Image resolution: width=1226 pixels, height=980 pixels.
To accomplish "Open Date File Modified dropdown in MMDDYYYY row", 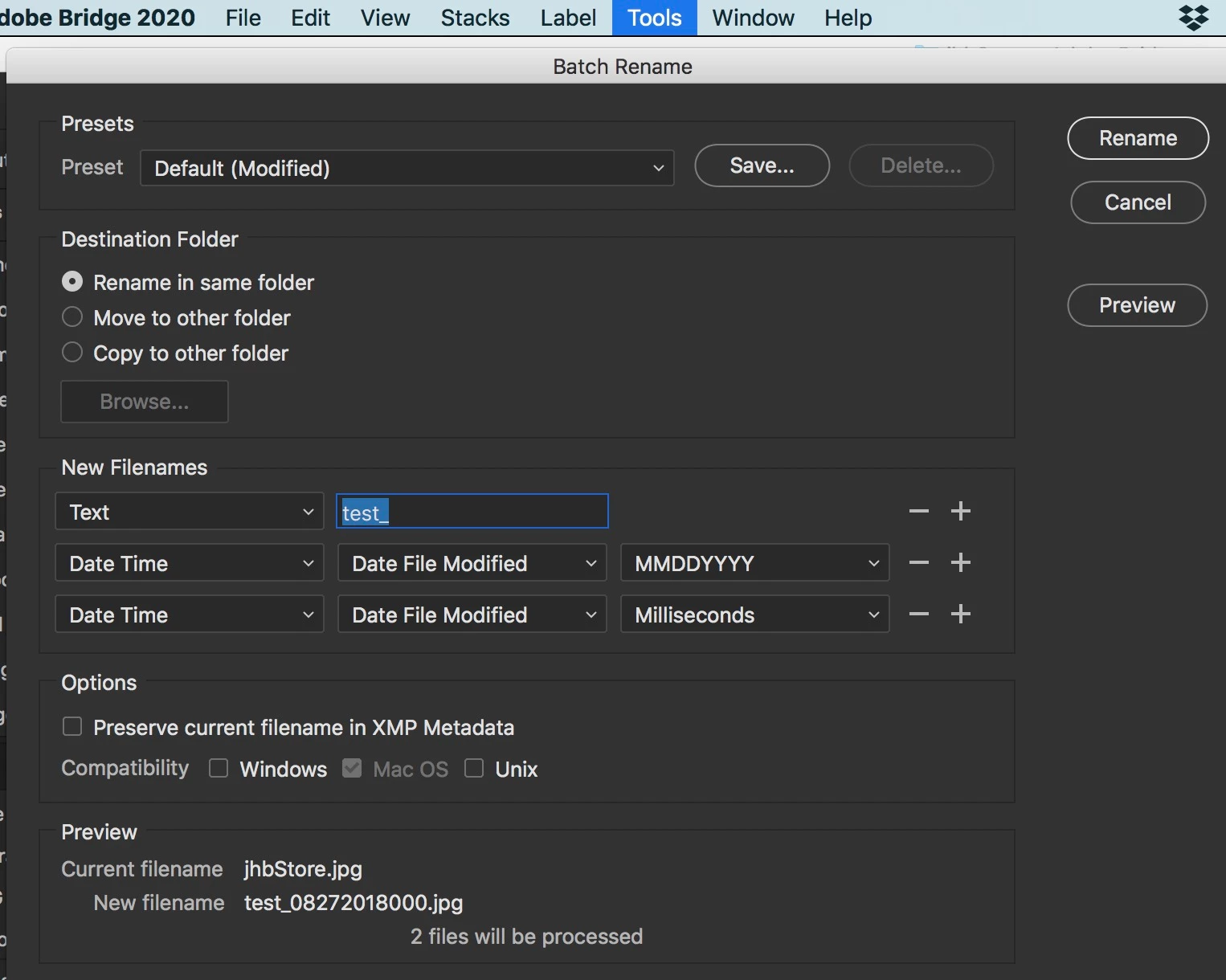I will pos(472,563).
